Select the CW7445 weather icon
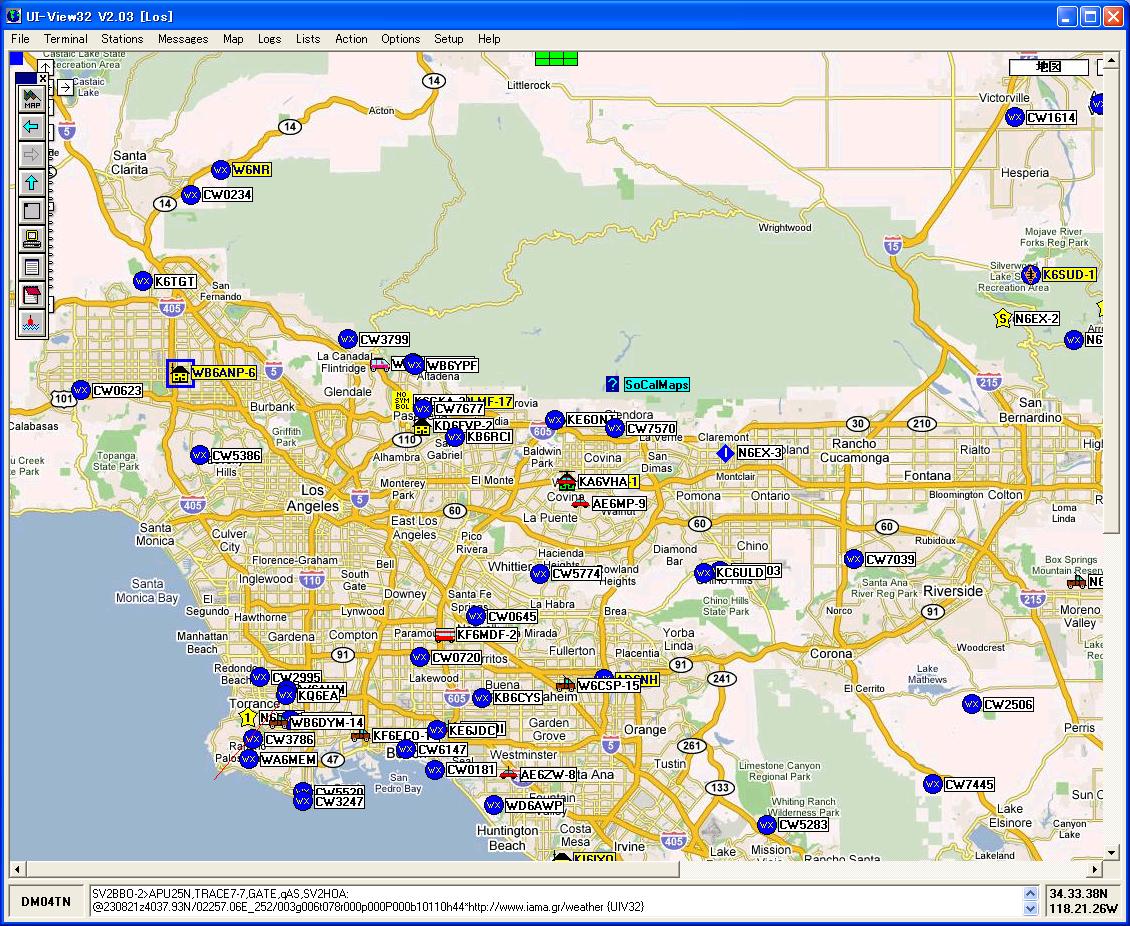This screenshot has width=1130, height=926. tap(933, 783)
